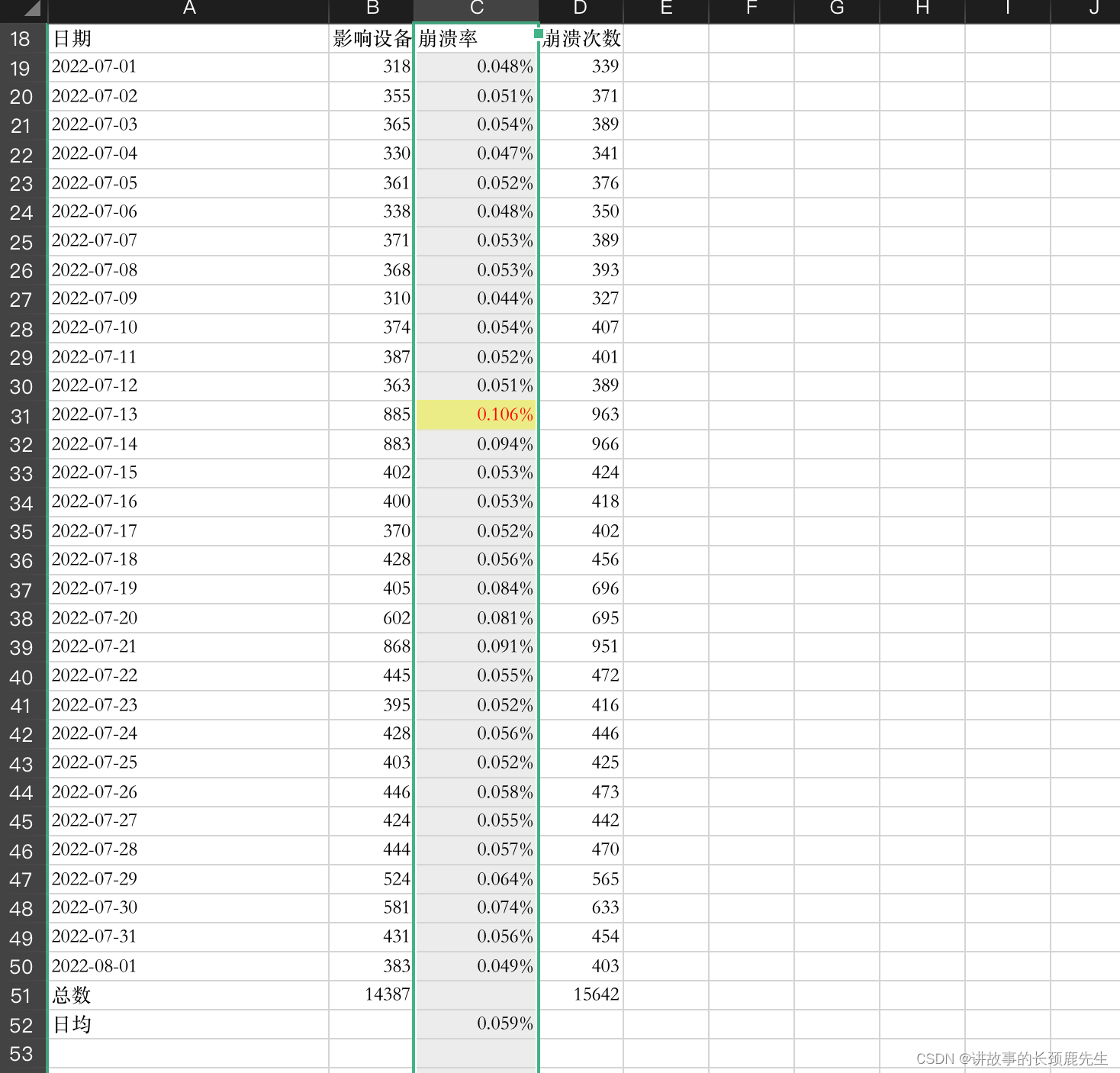The width and height of the screenshot is (1120, 1073).
Task: Click the 日均 label cell
Action: click(x=188, y=1024)
